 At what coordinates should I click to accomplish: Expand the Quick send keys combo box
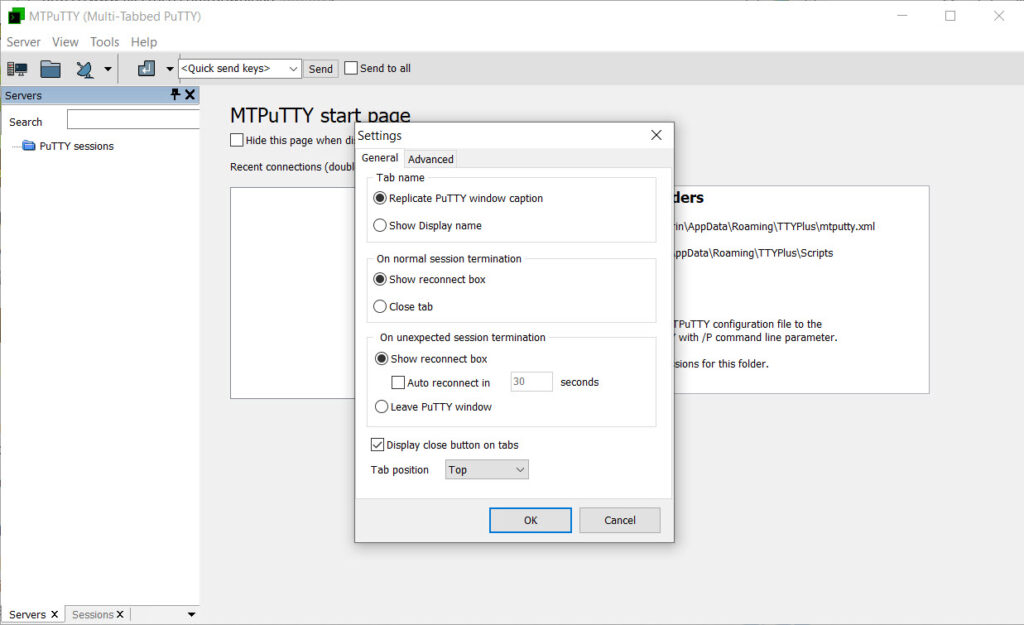click(x=293, y=69)
